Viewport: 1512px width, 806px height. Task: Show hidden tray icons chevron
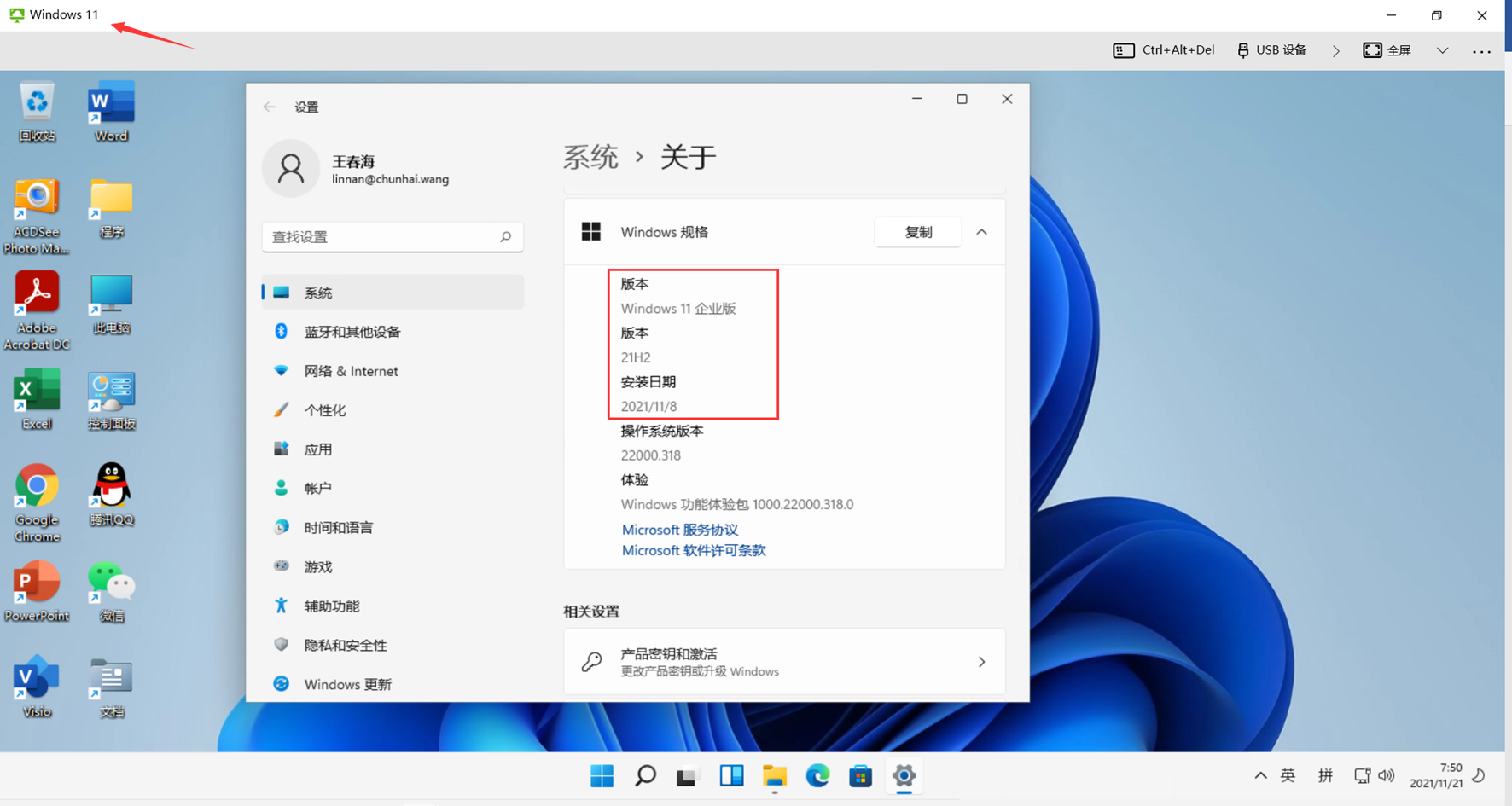1260,775
